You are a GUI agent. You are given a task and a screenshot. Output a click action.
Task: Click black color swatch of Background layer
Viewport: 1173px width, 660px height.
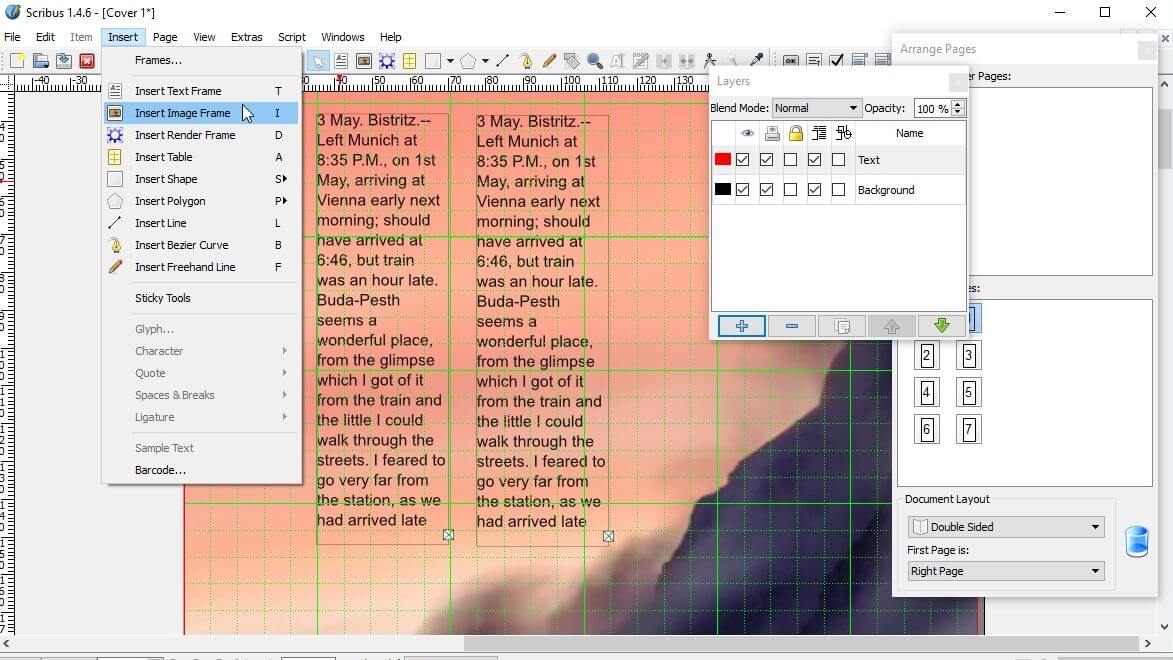[x=723, y=189]
